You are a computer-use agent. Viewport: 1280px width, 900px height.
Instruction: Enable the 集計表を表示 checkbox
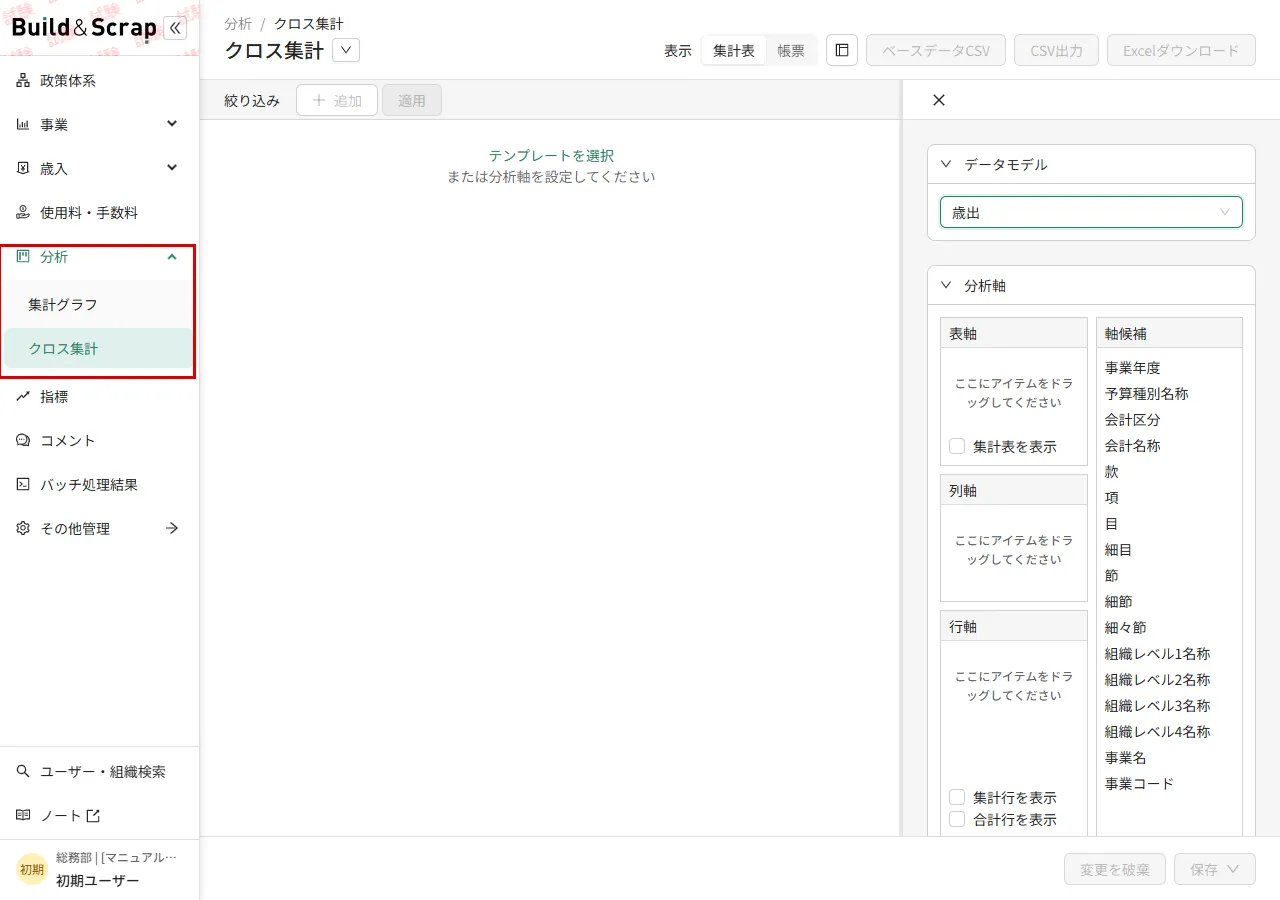tap(957, 446)
